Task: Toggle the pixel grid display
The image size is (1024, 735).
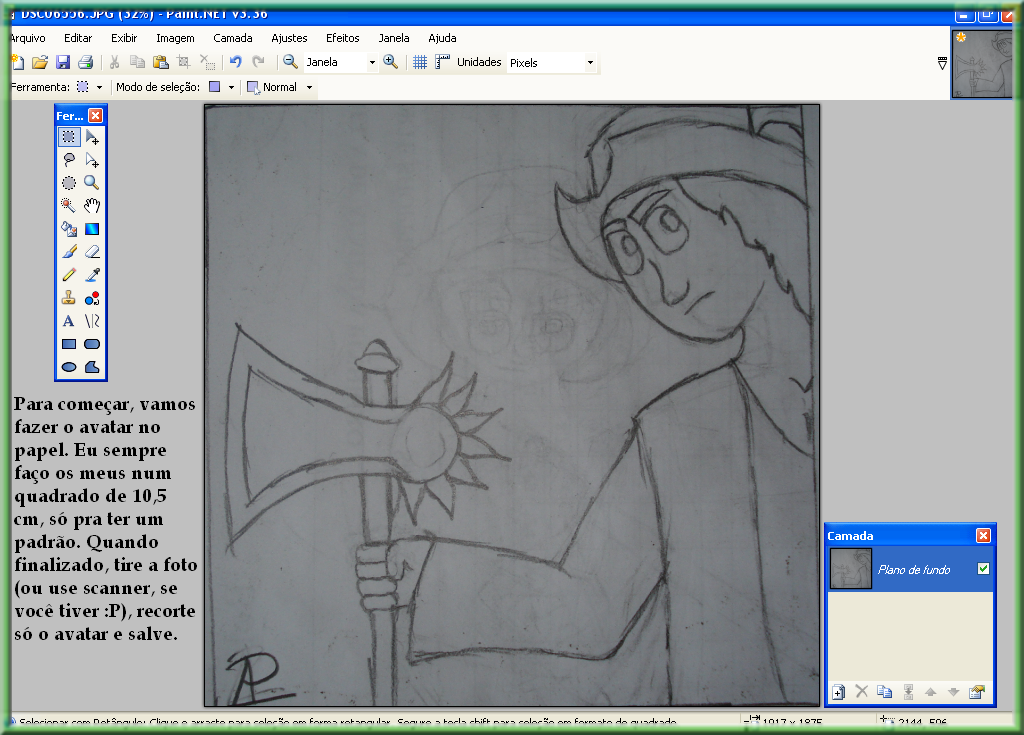Action: [x=420, y=62]
